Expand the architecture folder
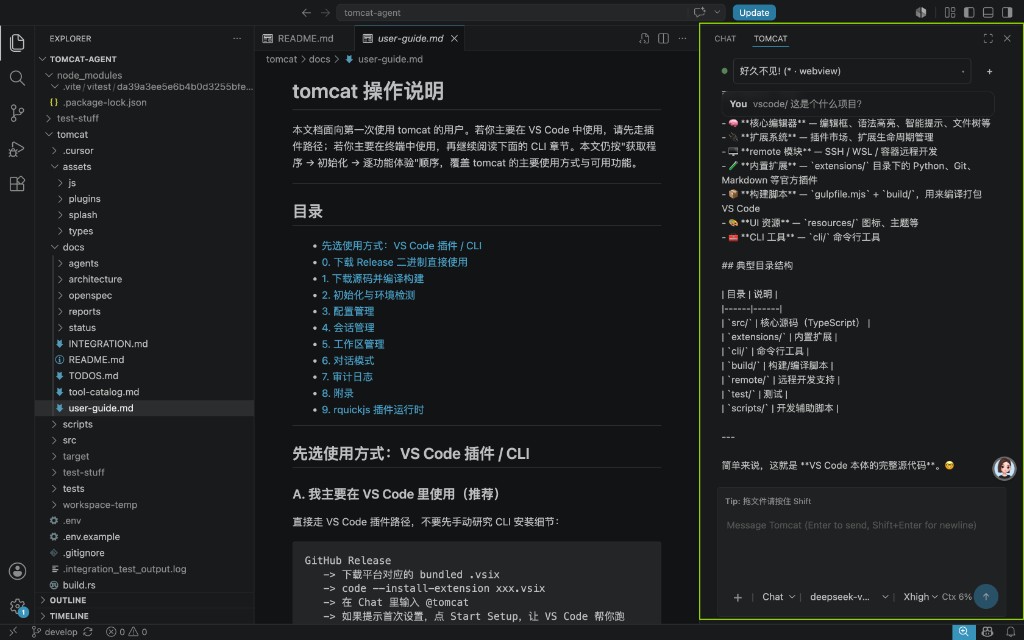Viewport: 1024px width, 640px height. click(x=95, y=279)
